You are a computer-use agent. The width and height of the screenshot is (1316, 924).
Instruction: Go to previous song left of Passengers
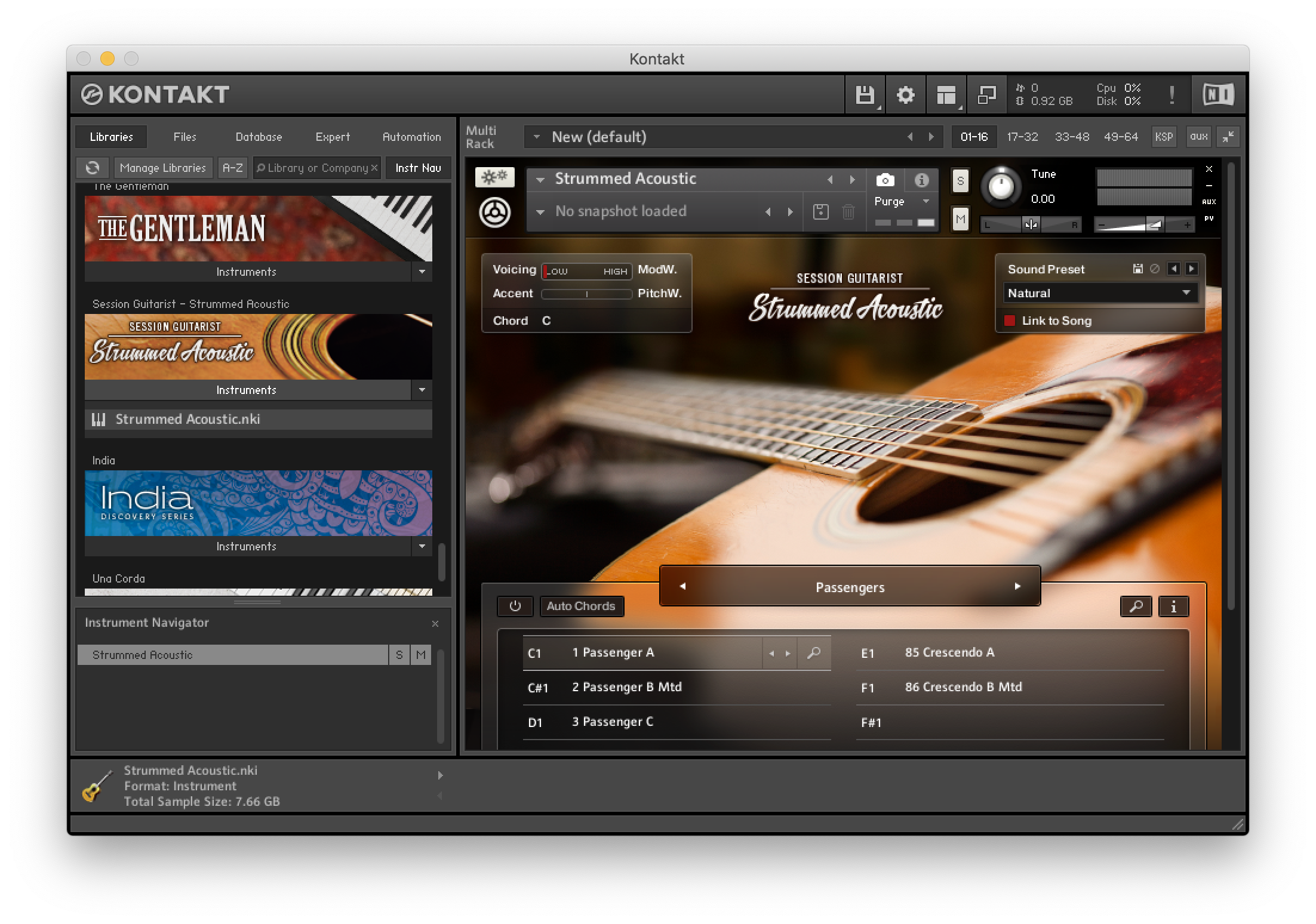pos(682,586)
